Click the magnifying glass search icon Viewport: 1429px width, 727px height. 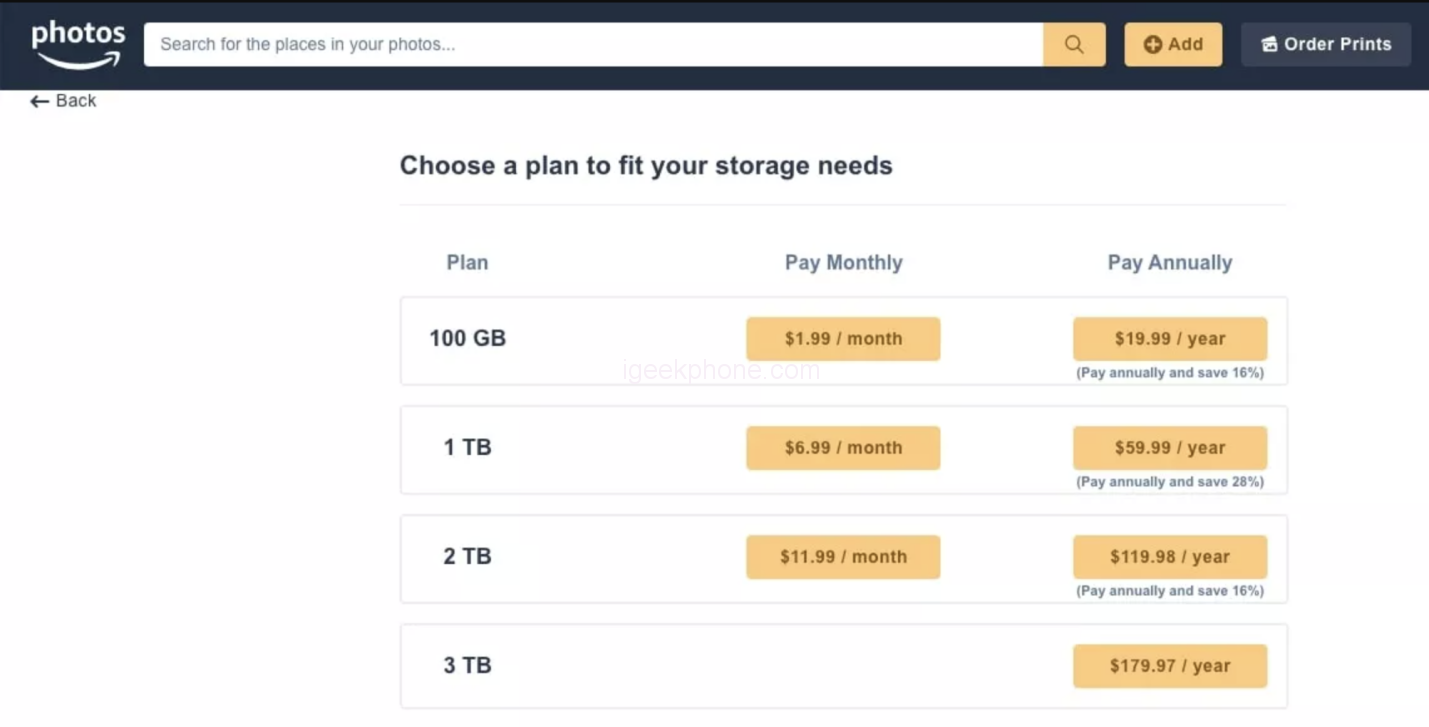(x=1074, y=45)
